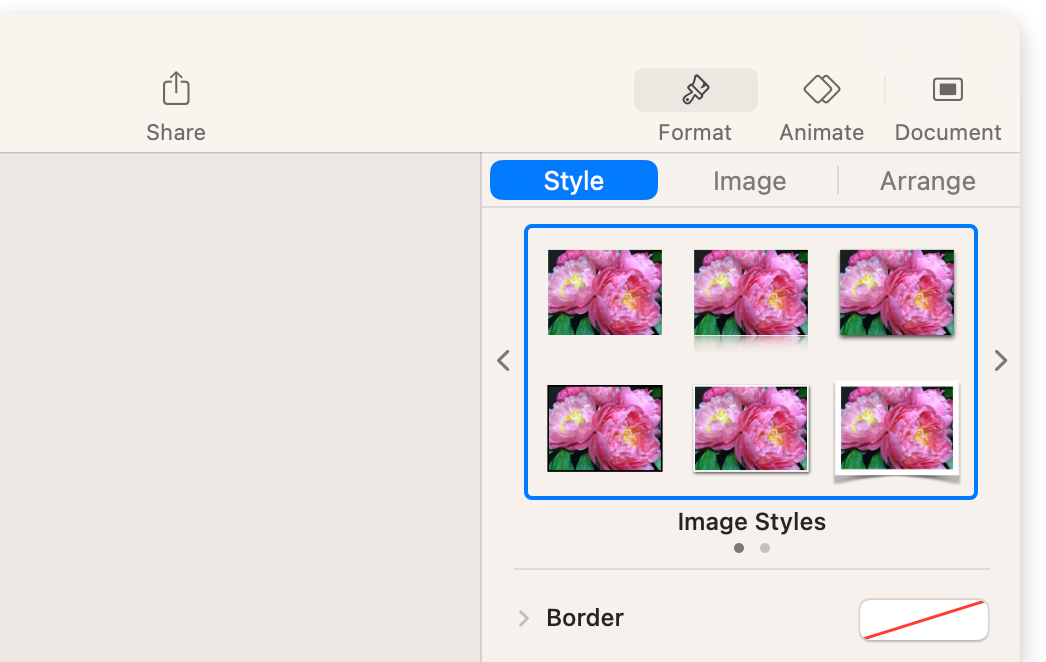Screen dimensions: 1046x662
Task: Show previous image styles with left arrow
Action: [504, 361]
